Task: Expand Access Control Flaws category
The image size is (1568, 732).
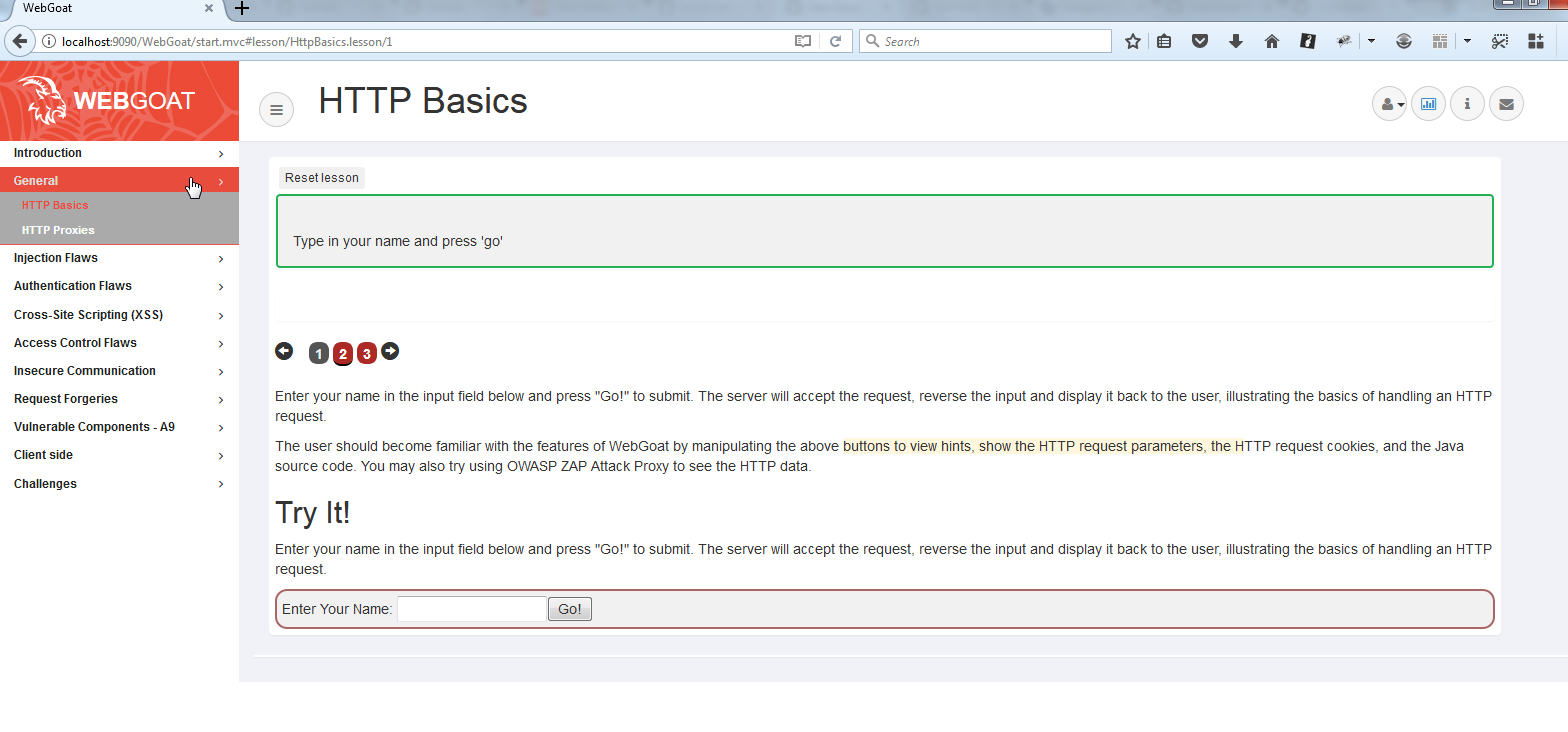Action: (119, 343)
